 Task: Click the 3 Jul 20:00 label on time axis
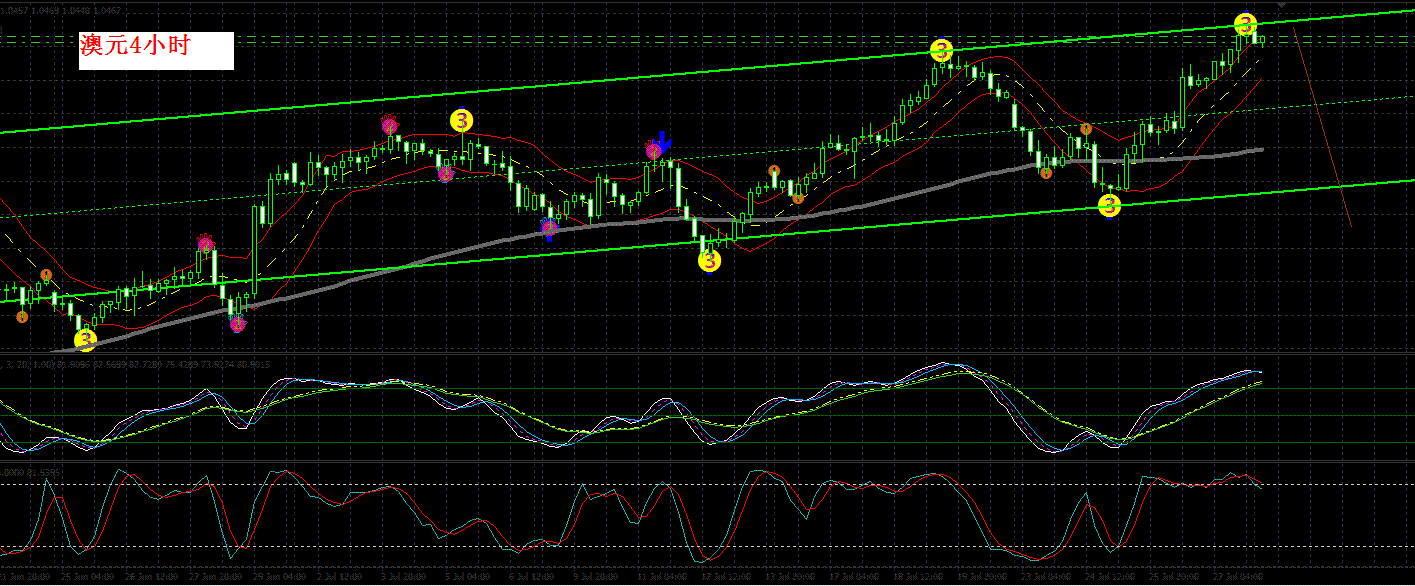[x=403, y=578]
